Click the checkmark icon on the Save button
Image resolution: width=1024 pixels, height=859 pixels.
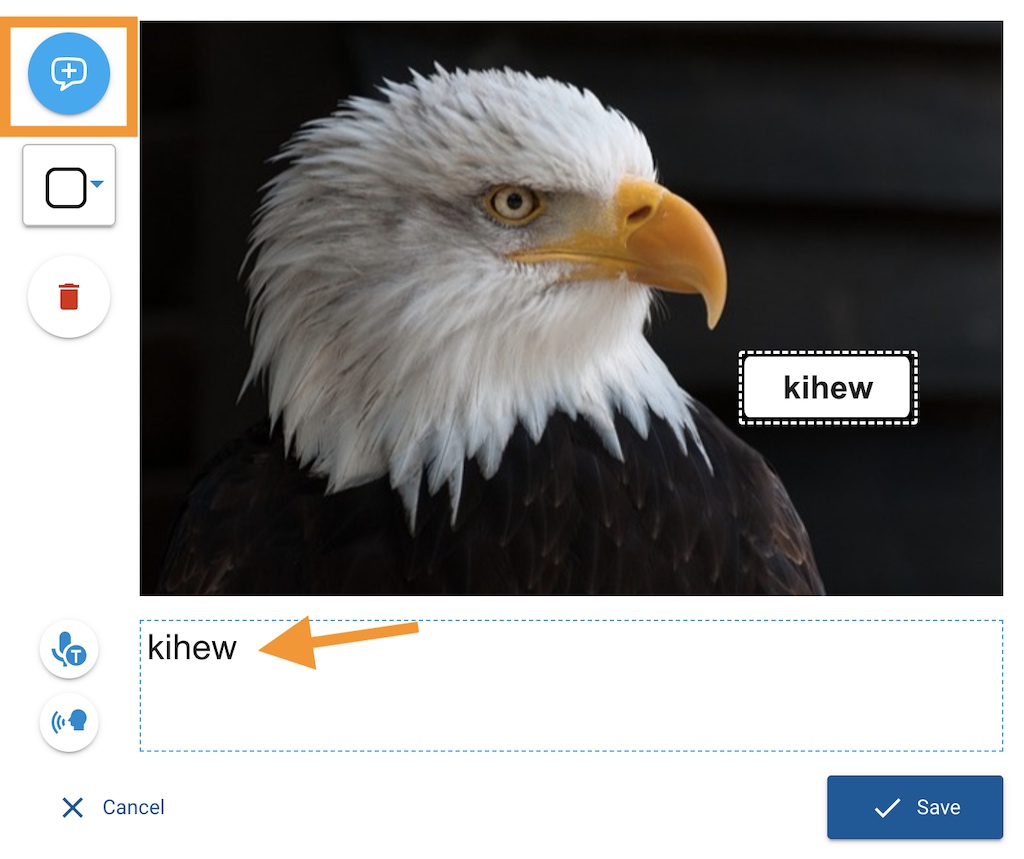click(887, 808)
